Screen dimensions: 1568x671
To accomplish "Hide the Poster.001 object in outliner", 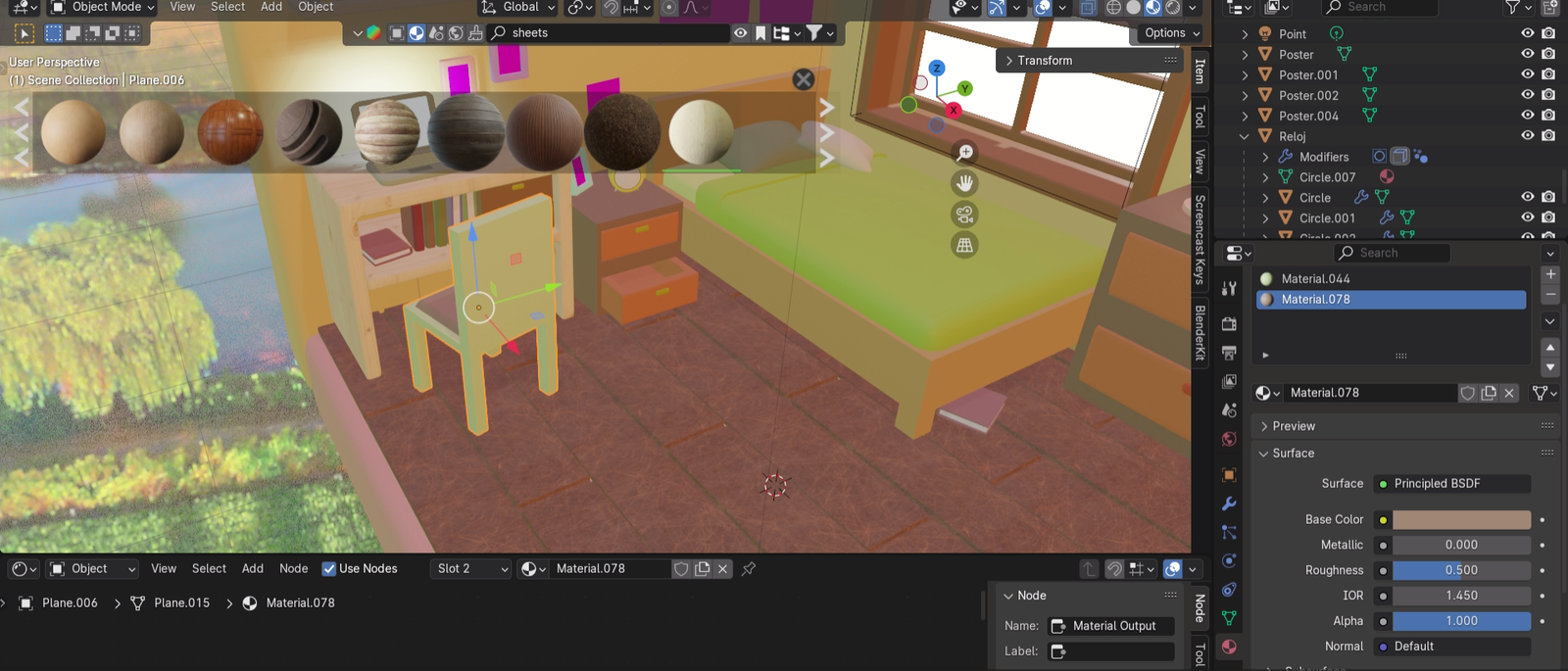I will [x=1527, y=74].
